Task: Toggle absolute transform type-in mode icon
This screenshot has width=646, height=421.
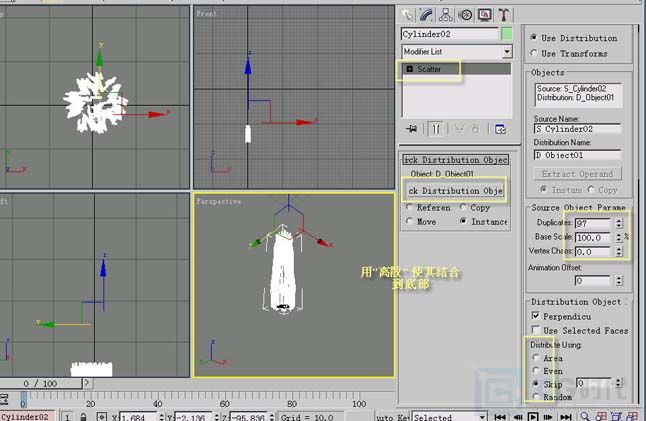Action: (102, 416)
